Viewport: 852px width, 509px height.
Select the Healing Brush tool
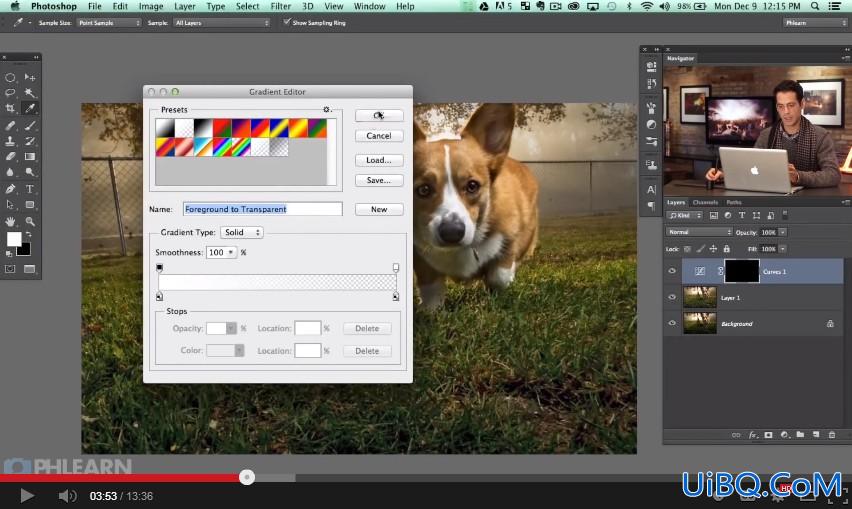click(x=10, y=125)
